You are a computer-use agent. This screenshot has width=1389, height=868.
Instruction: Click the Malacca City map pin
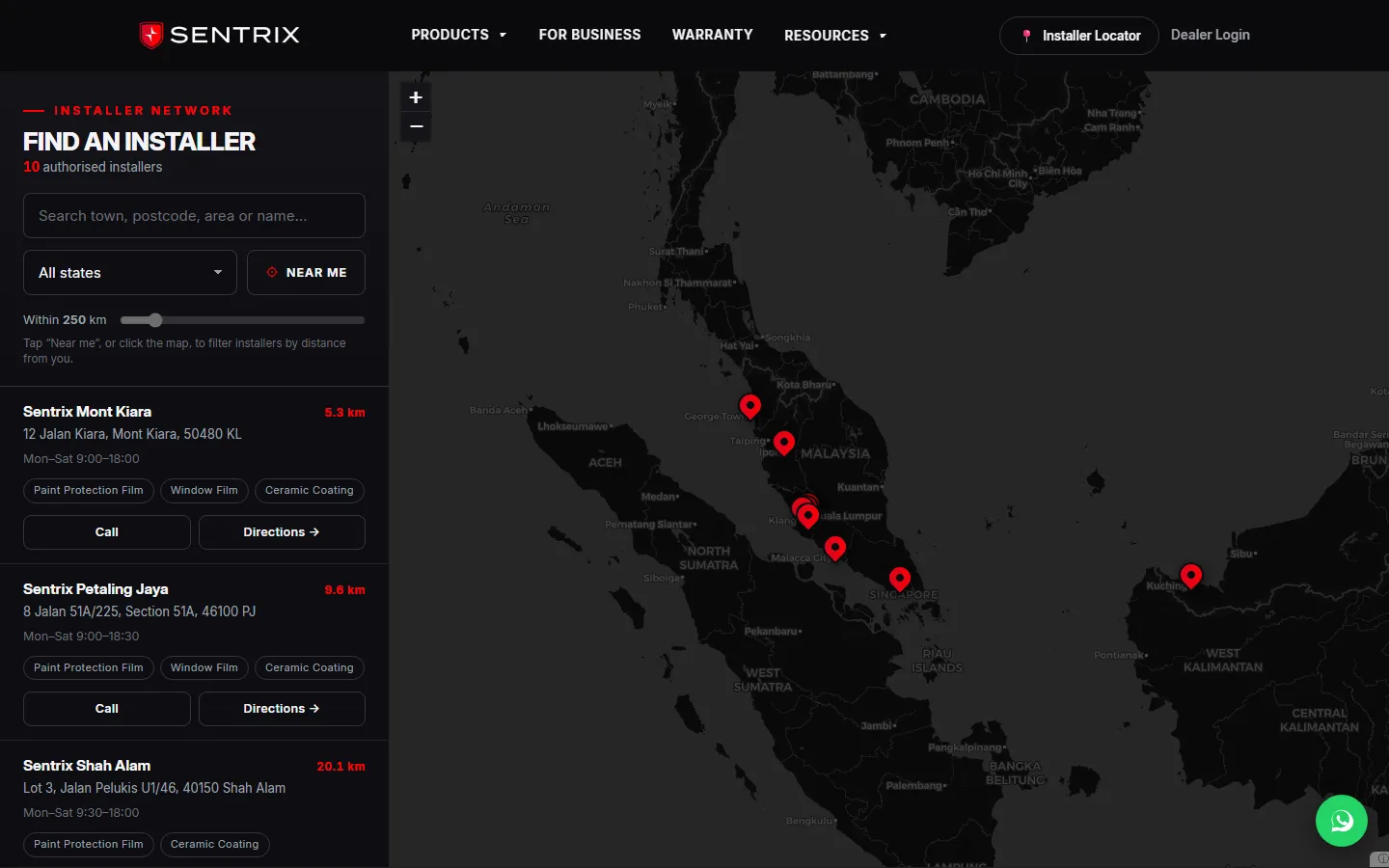tap(835, 548)
